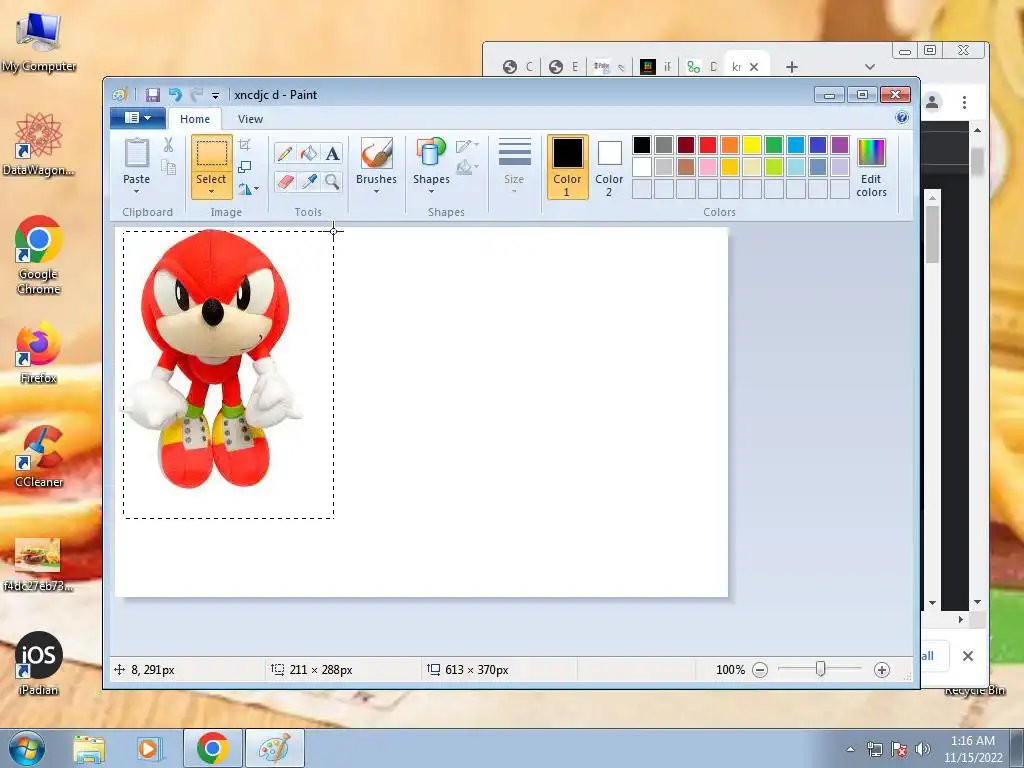
Task: Select the Color picker eyedropper tool
Action: click(309, 181)
